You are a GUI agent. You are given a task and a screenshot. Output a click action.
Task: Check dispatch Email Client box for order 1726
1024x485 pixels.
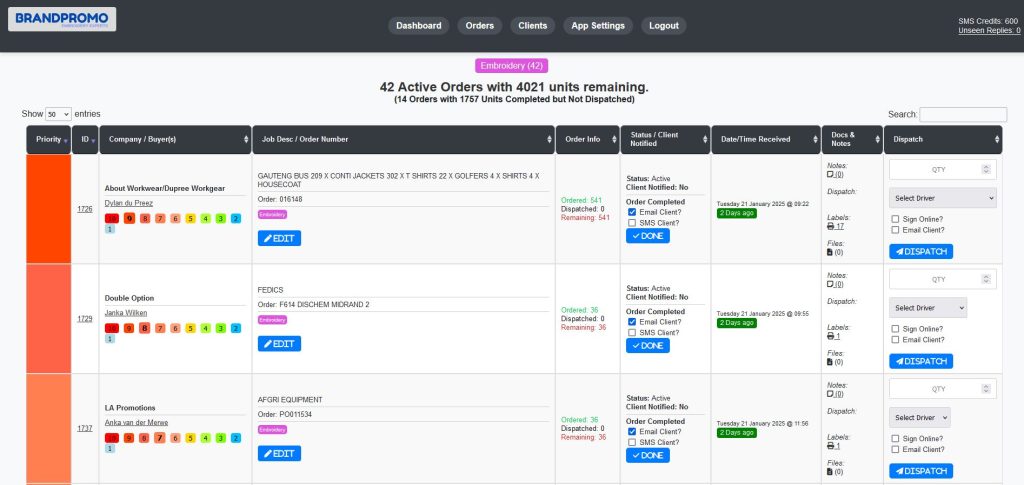[895, 230]
